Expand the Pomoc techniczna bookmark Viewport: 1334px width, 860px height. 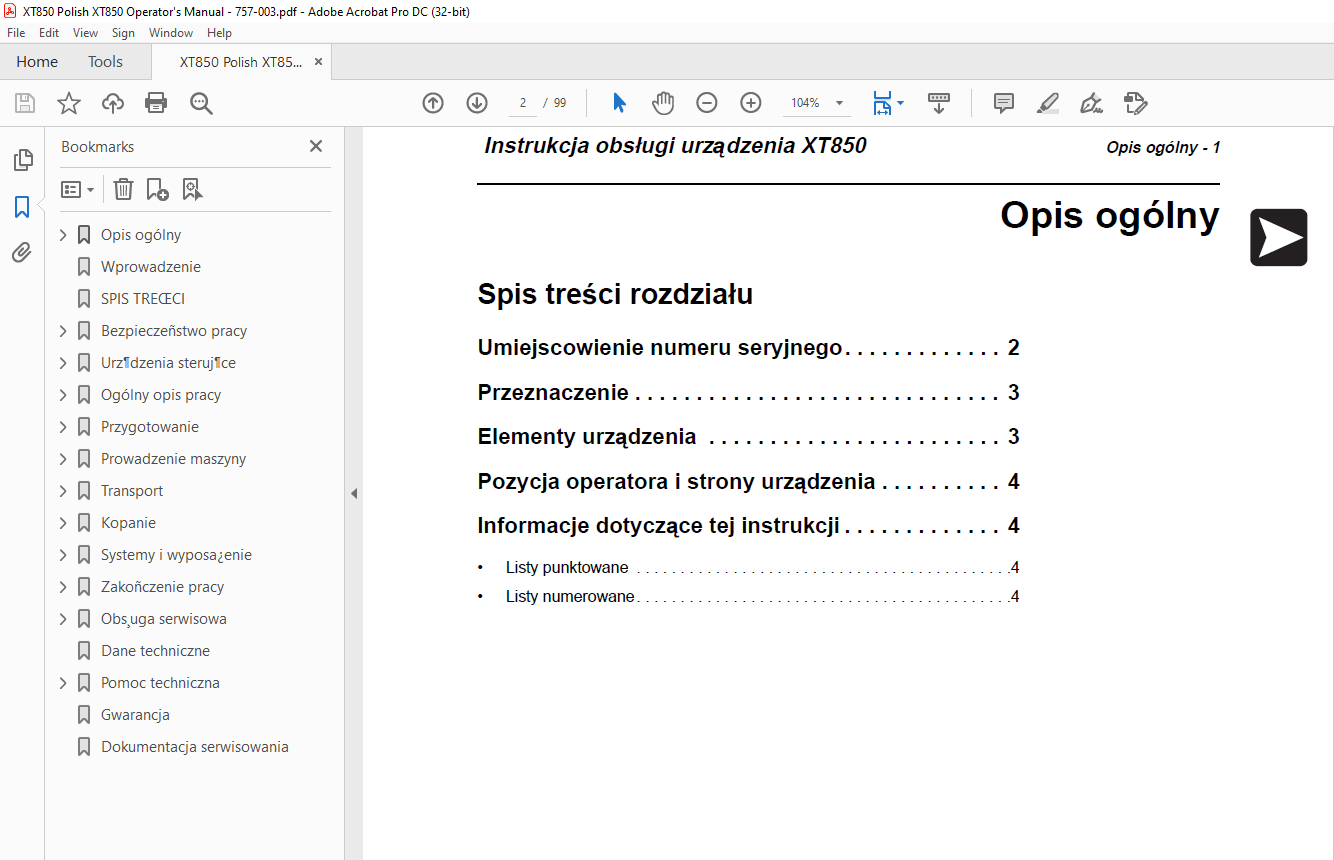point(63,683)
